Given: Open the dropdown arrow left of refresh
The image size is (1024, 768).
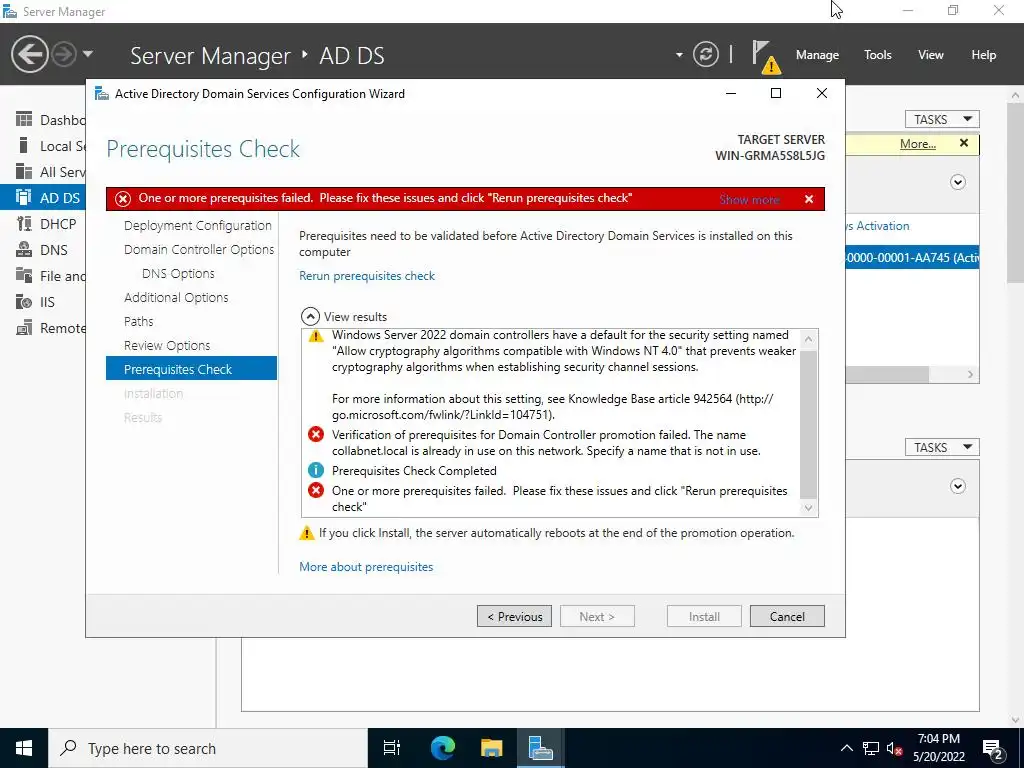Looking at the screenshot, I should pyautogui.click(x=679, y=55).
